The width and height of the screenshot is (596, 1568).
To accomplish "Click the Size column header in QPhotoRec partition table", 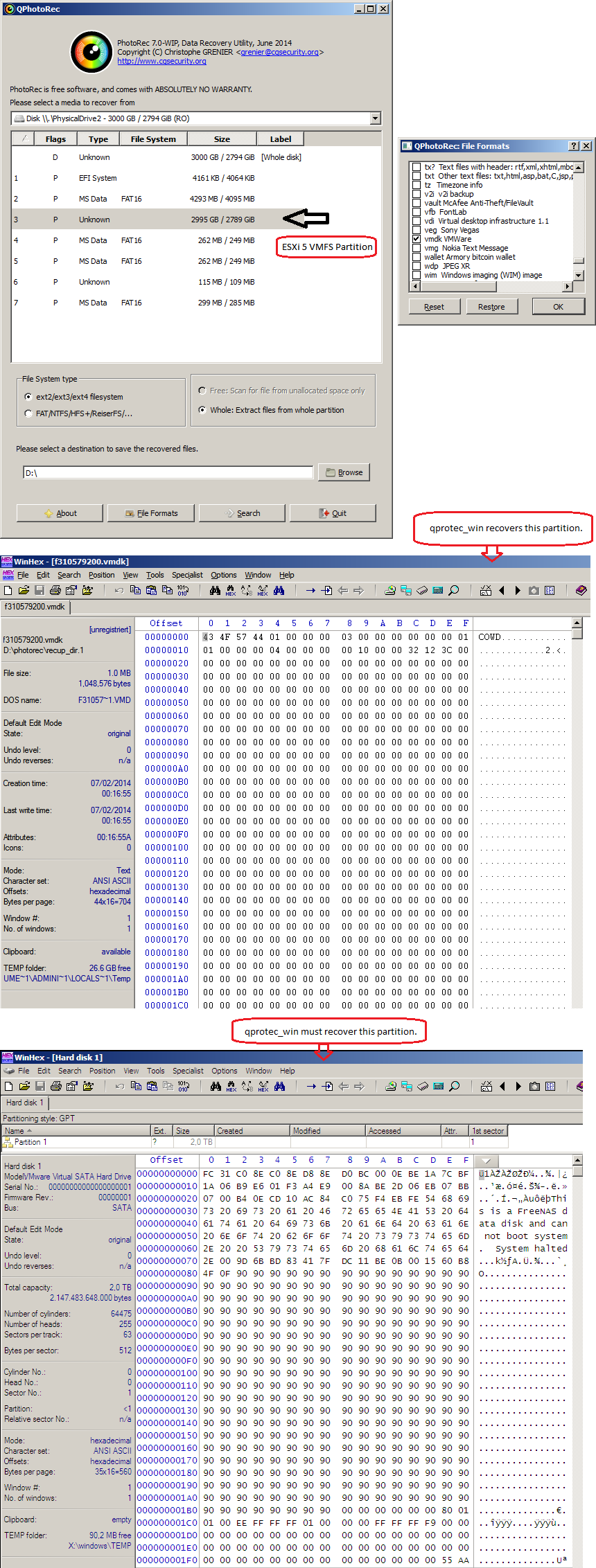I will (x=222, y=139).
